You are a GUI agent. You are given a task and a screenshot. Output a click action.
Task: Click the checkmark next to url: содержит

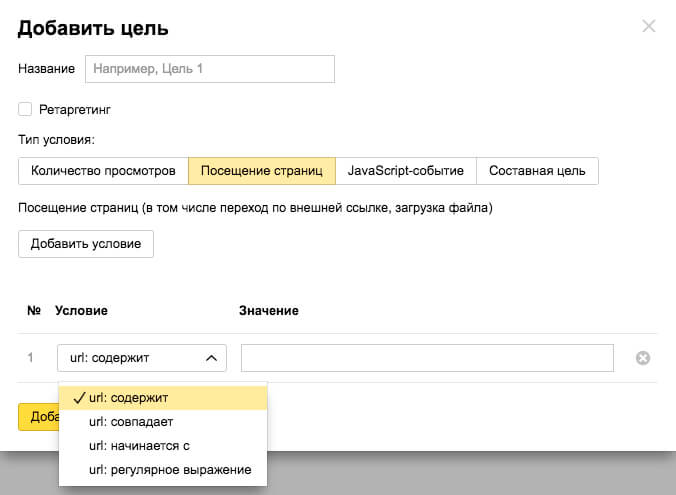[x=79, y=398]
